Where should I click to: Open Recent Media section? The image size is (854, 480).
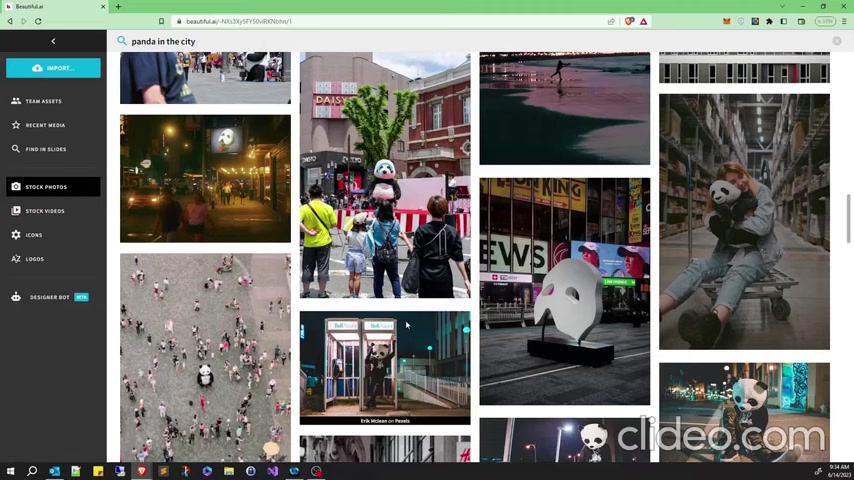(53, 125)
